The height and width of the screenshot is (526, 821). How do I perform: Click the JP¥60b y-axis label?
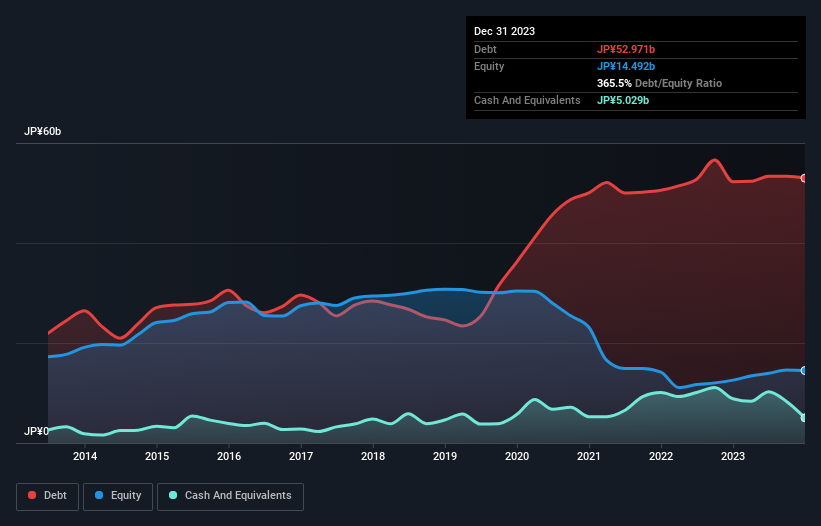pyautogui.click(x=42, y=131)
